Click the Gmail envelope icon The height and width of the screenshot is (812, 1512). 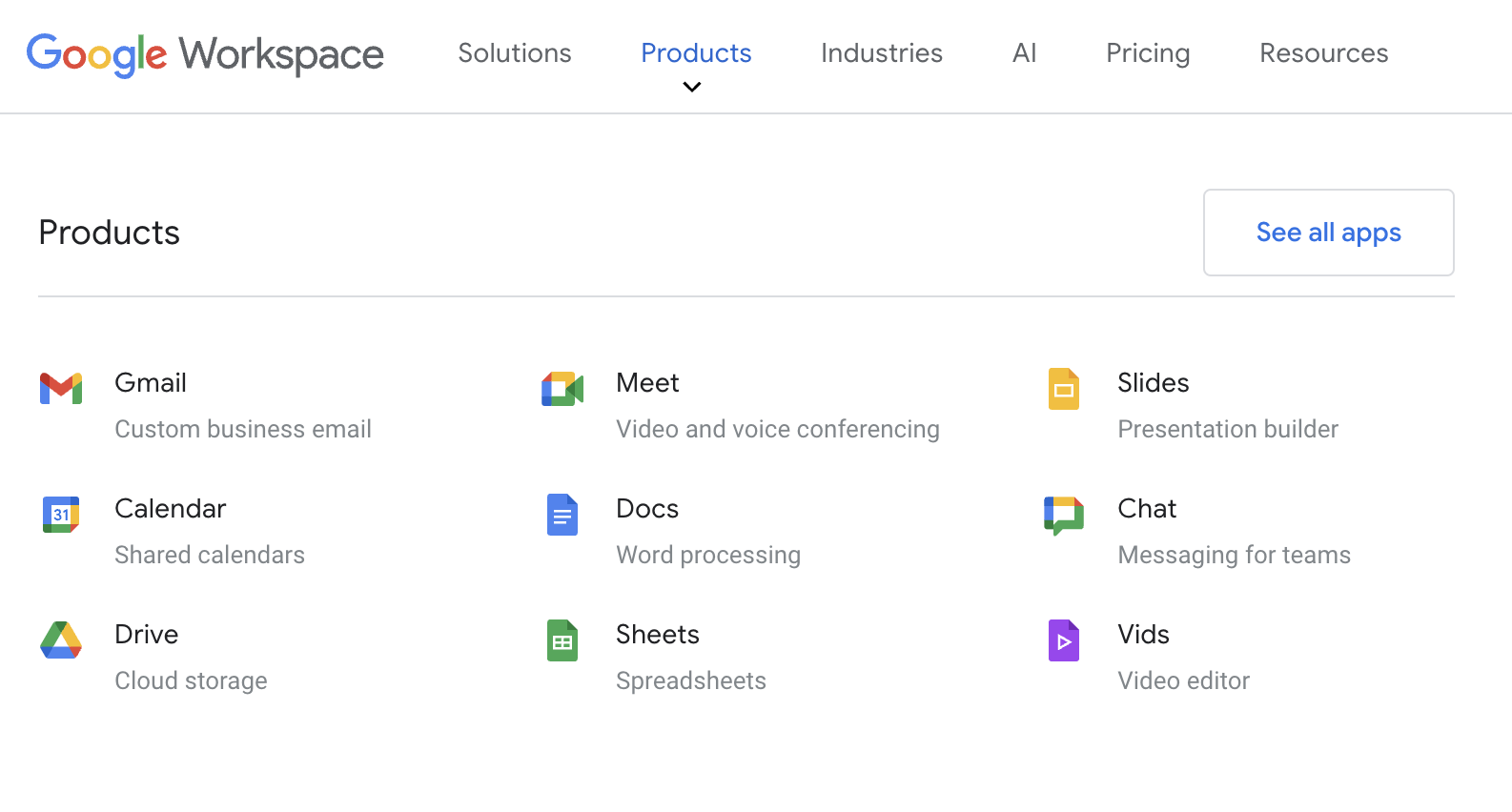61,389
